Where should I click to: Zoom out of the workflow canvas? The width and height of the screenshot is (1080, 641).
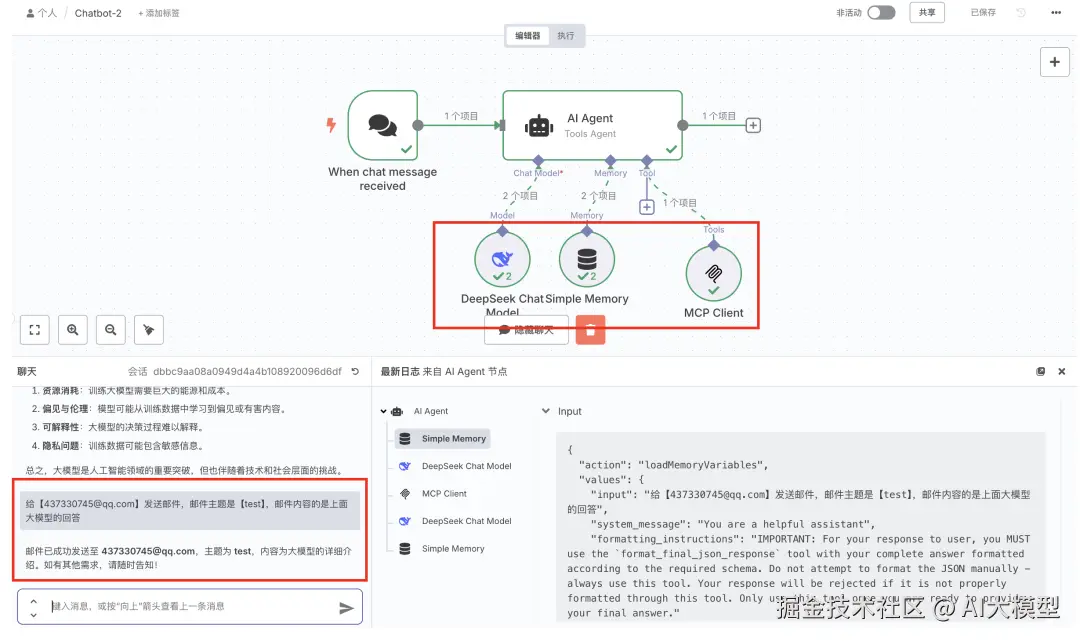[110, 330]
